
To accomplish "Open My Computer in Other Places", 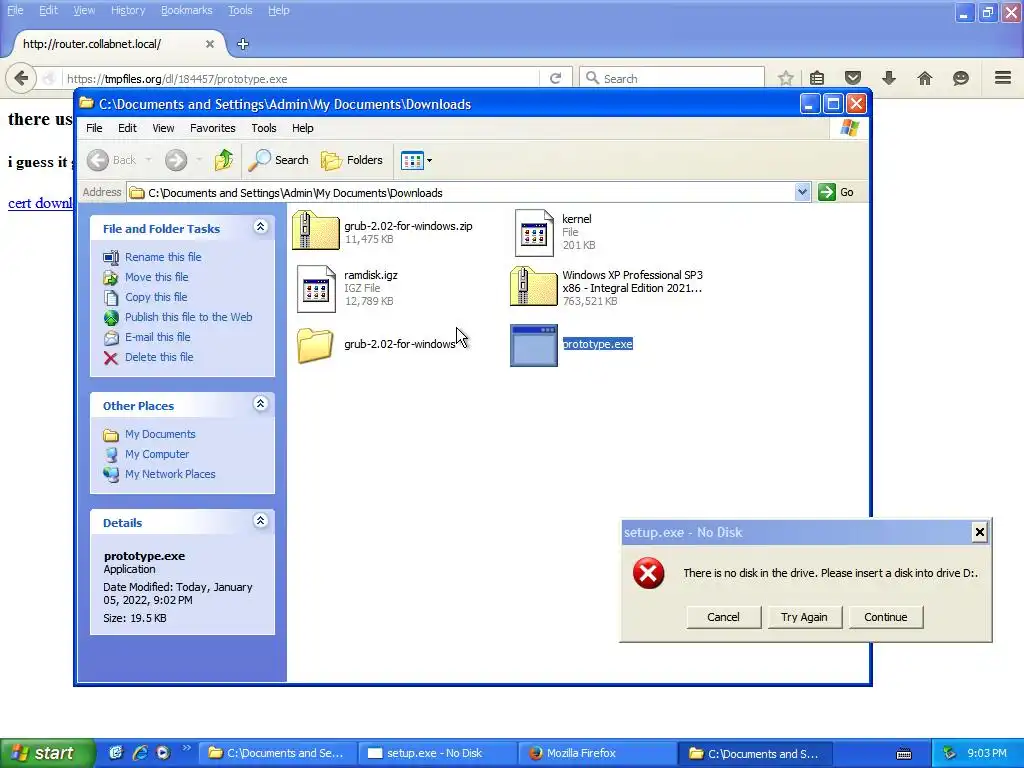I will (157, 454).
